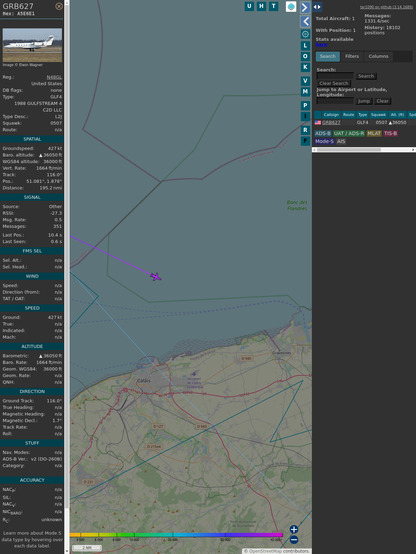Click the horizontal scrollbar under aircraft table

pyautogui.click(x=364, y=150)
